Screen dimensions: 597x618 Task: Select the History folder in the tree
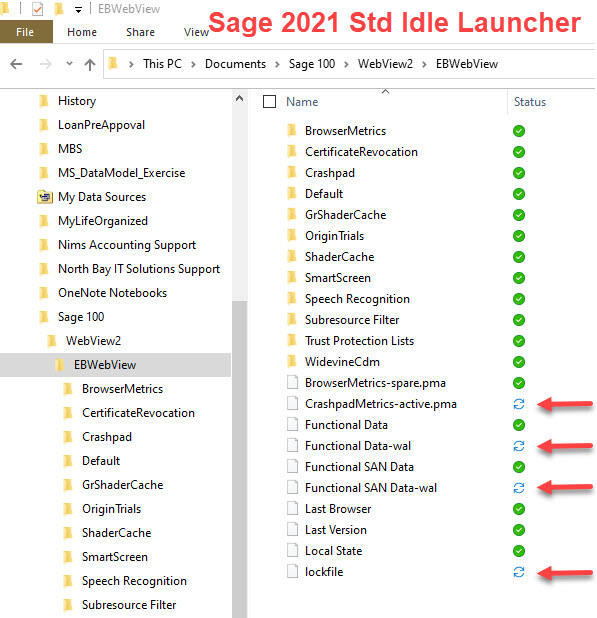77,101
